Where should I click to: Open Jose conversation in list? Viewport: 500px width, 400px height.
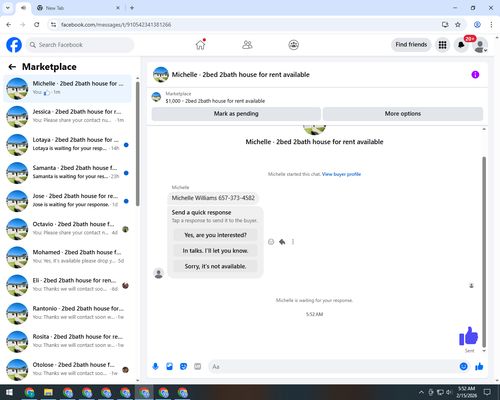pos(67,201)
